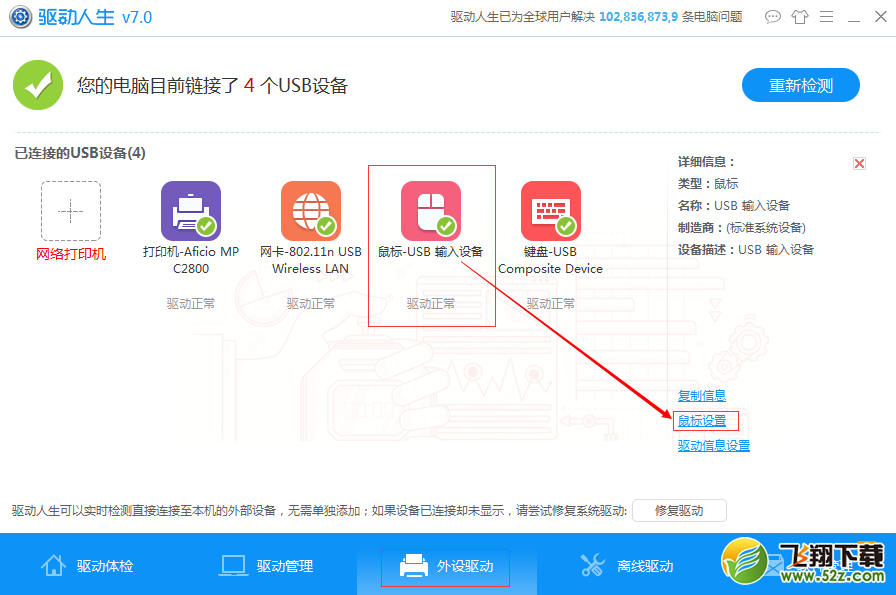This screenshot has width=896, height=595.
Task: Open the feedback chat bubble icon
Action: coord(773,17)
